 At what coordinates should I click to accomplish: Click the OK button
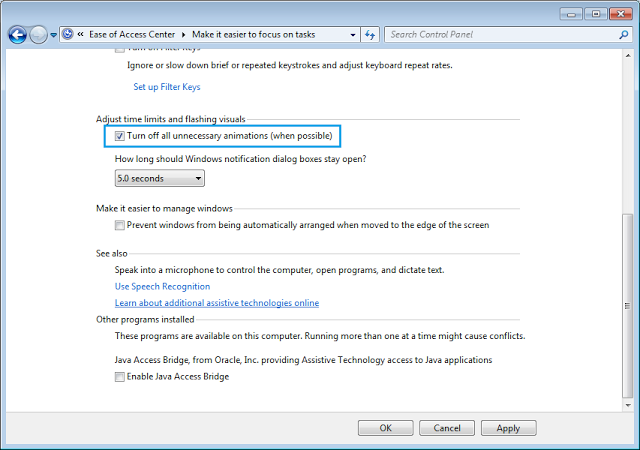(x=385, y=428)
